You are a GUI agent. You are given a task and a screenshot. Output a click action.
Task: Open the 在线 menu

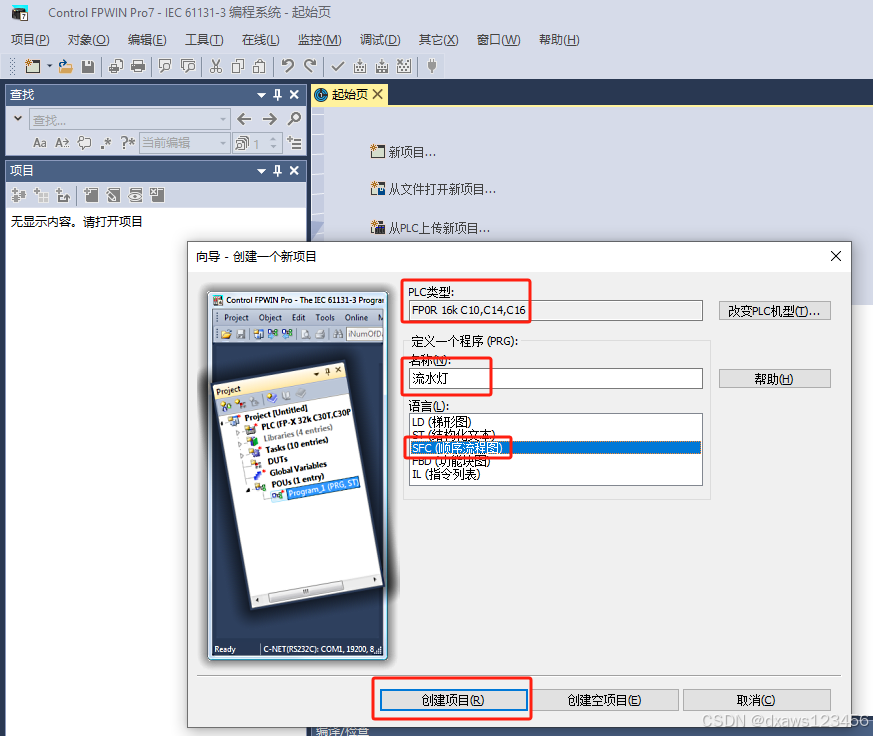click(x=258, y=40)
